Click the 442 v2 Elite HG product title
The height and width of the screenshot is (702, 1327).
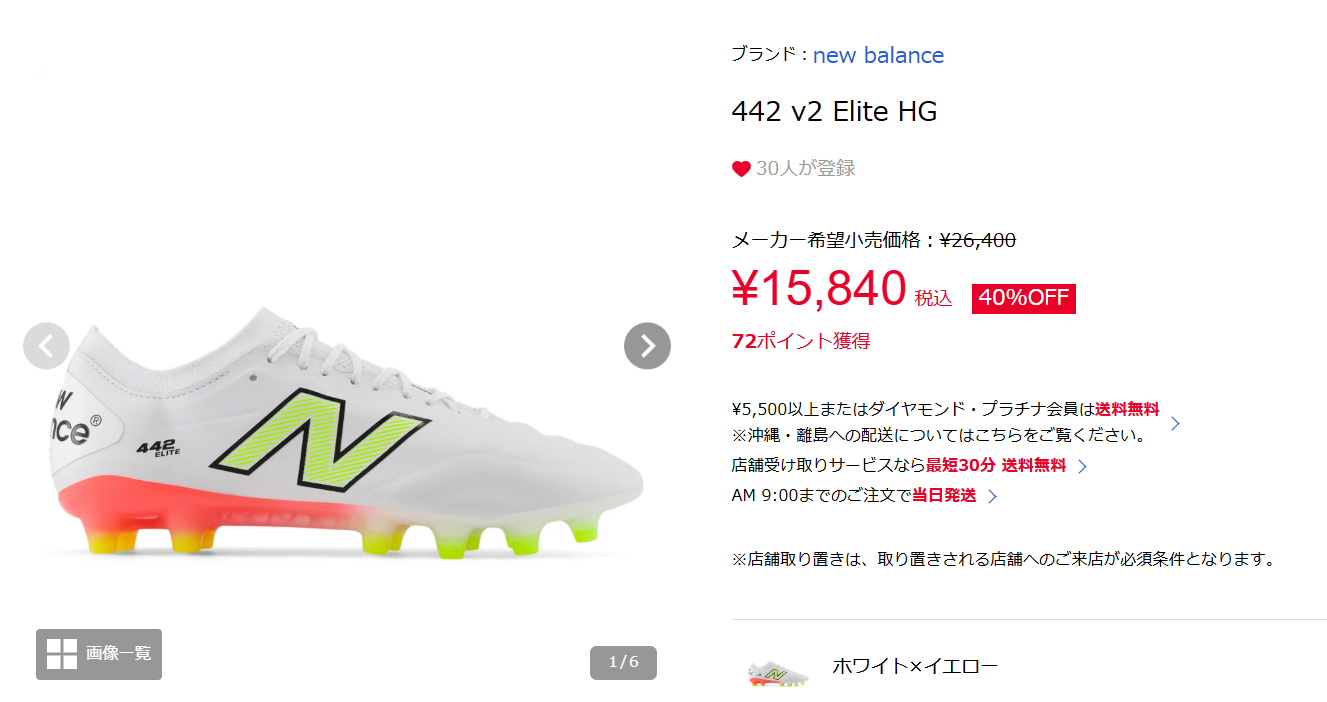point(835,112)
